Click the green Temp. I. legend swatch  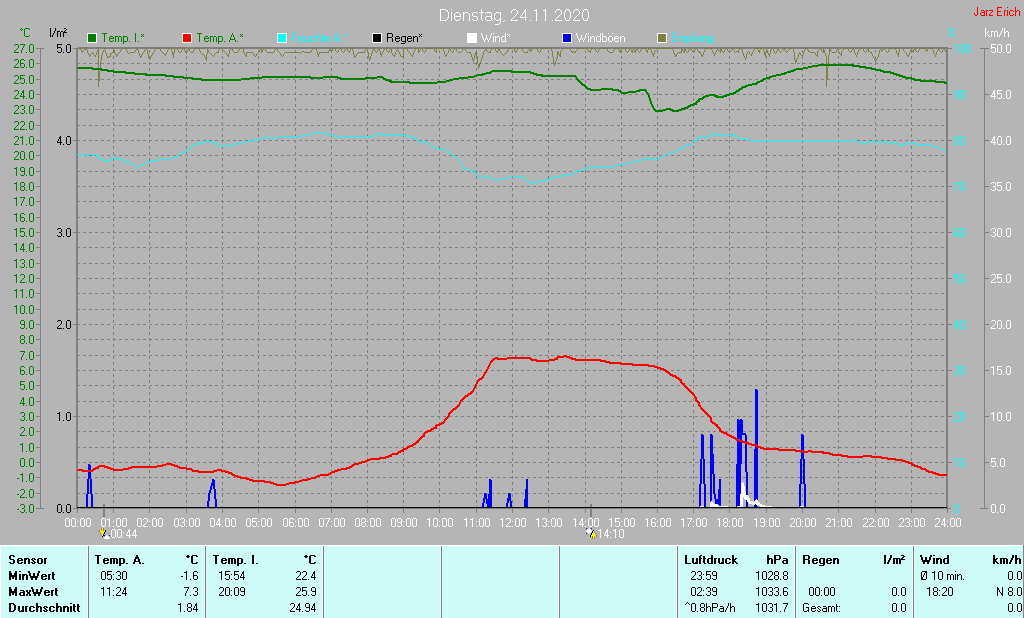click(92, 39)
